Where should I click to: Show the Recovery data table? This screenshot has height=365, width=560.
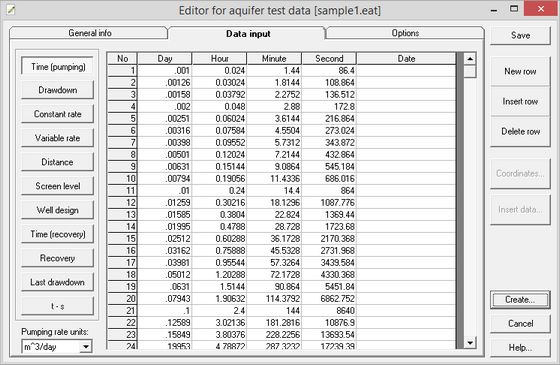[58, 258]
